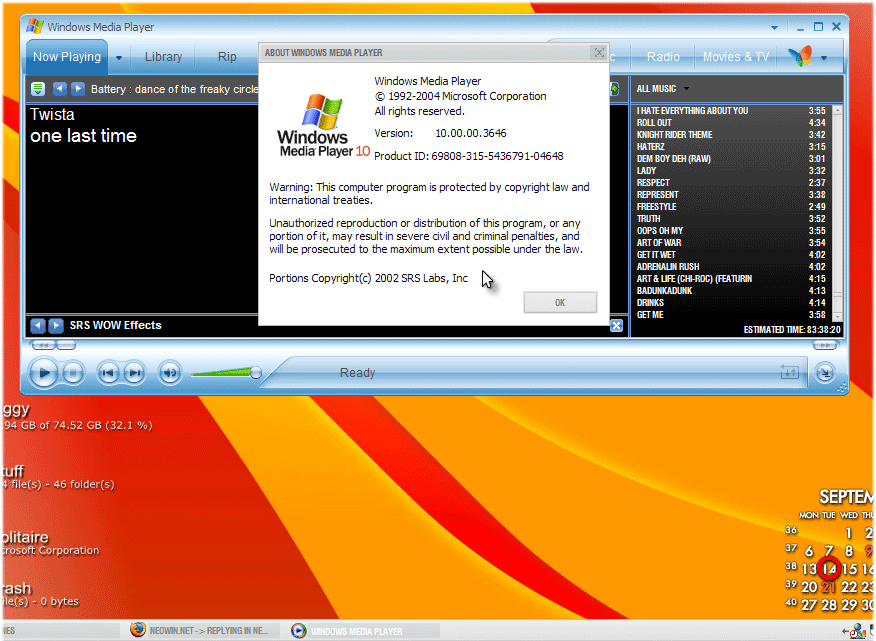Open the Movies & TV tab
876x641 pixels.
735,57
